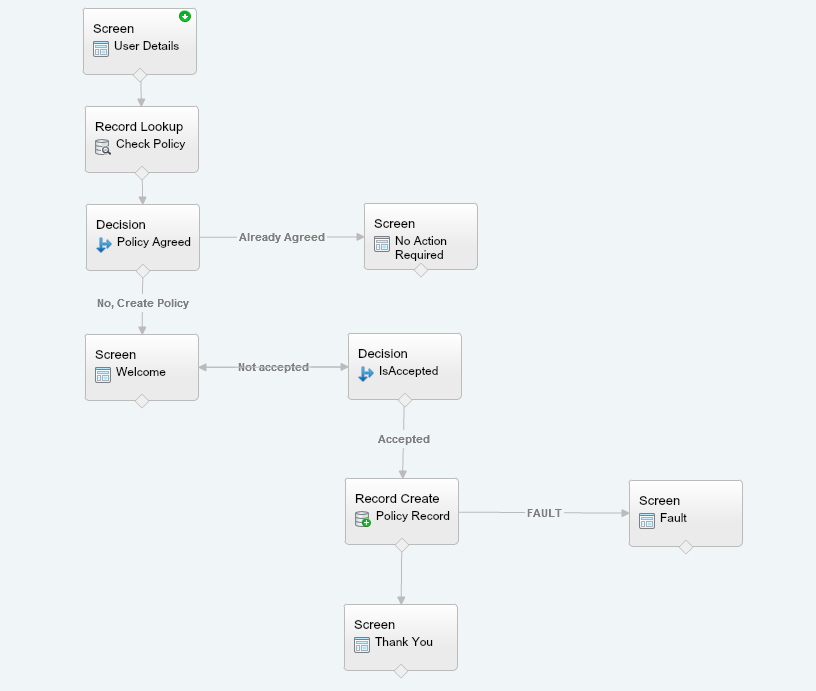This screenshot has height=691, width=816.
Task: Click the Policy Record create icon
Action: pyautogui.click(x=363, y=518)
